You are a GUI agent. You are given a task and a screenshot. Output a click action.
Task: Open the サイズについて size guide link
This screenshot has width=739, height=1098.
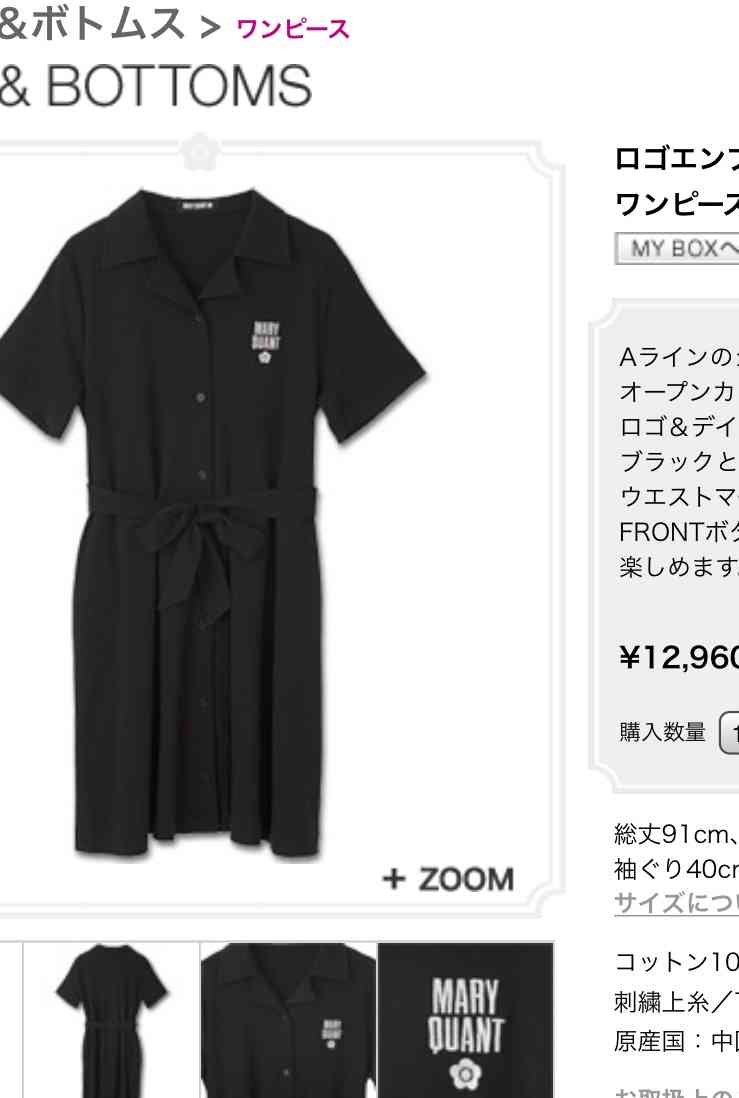[676, 903]
